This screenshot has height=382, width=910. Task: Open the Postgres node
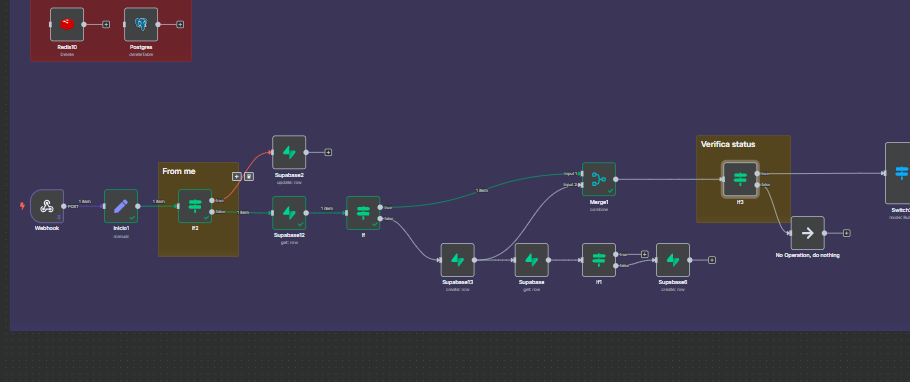tap(141, 24)
